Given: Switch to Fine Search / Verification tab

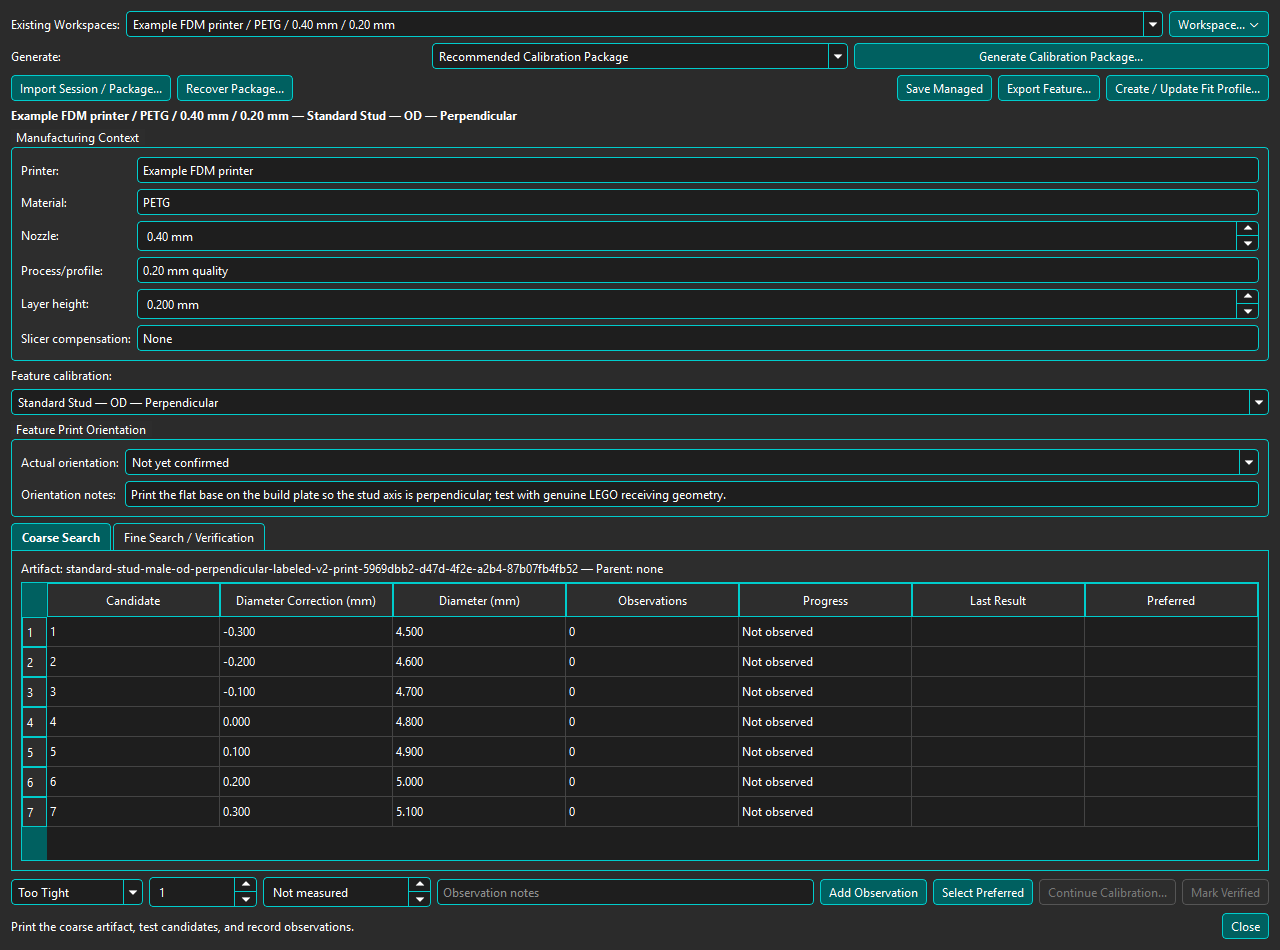Looking at the screenshot, I should (x=189, y=538).
